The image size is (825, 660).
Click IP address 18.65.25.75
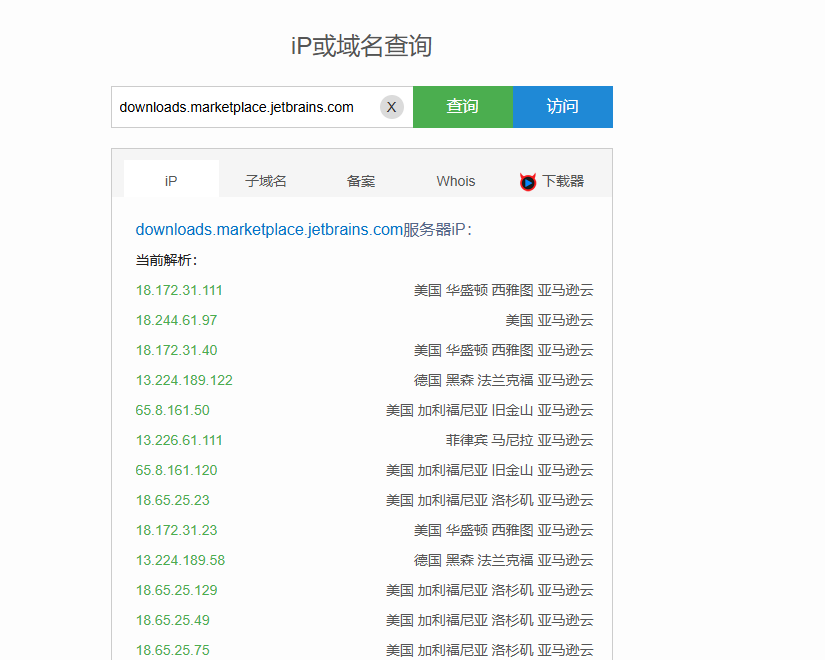(172, 651)
